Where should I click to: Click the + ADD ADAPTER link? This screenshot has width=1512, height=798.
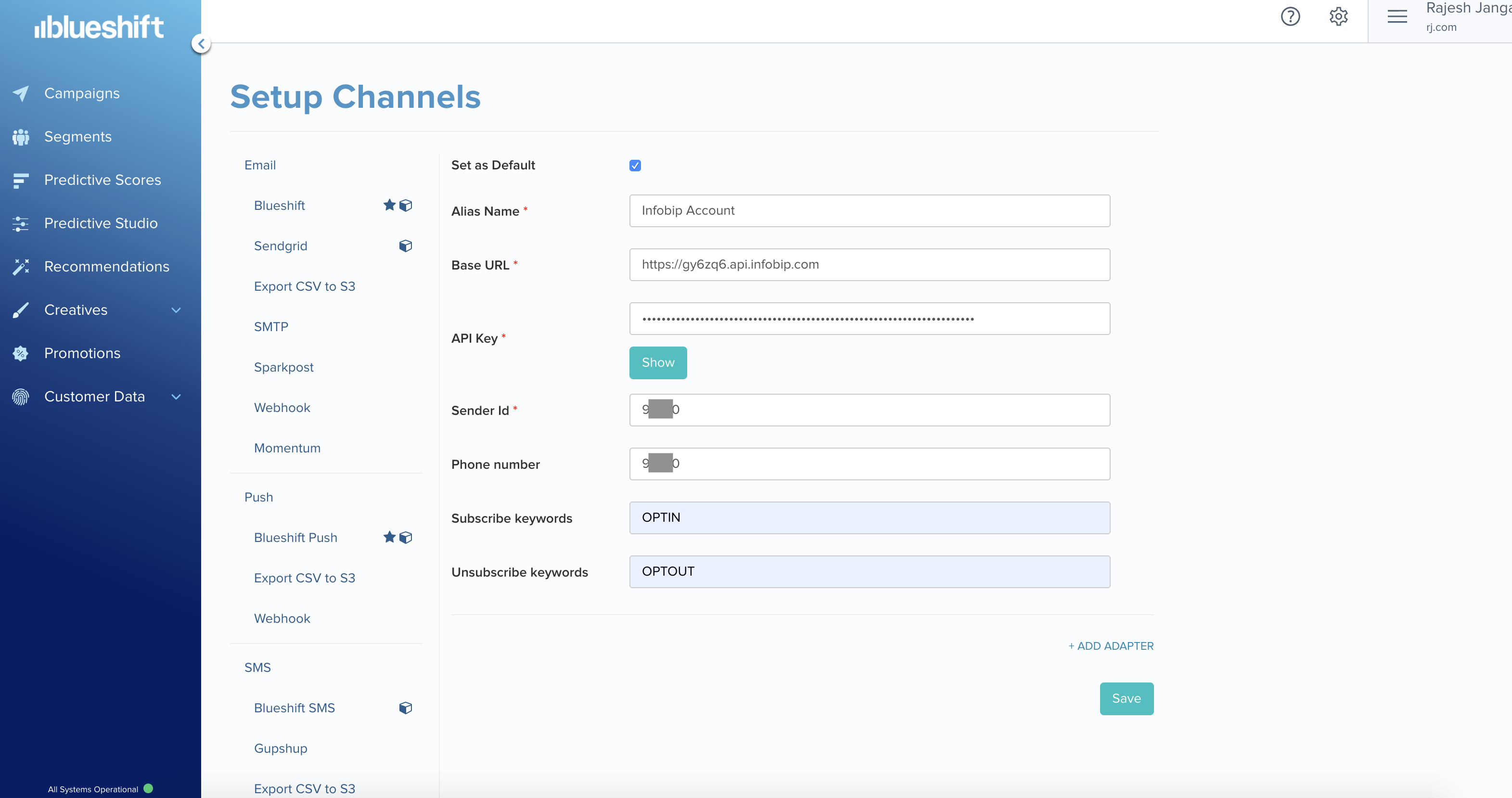[x=1111, y=646]
